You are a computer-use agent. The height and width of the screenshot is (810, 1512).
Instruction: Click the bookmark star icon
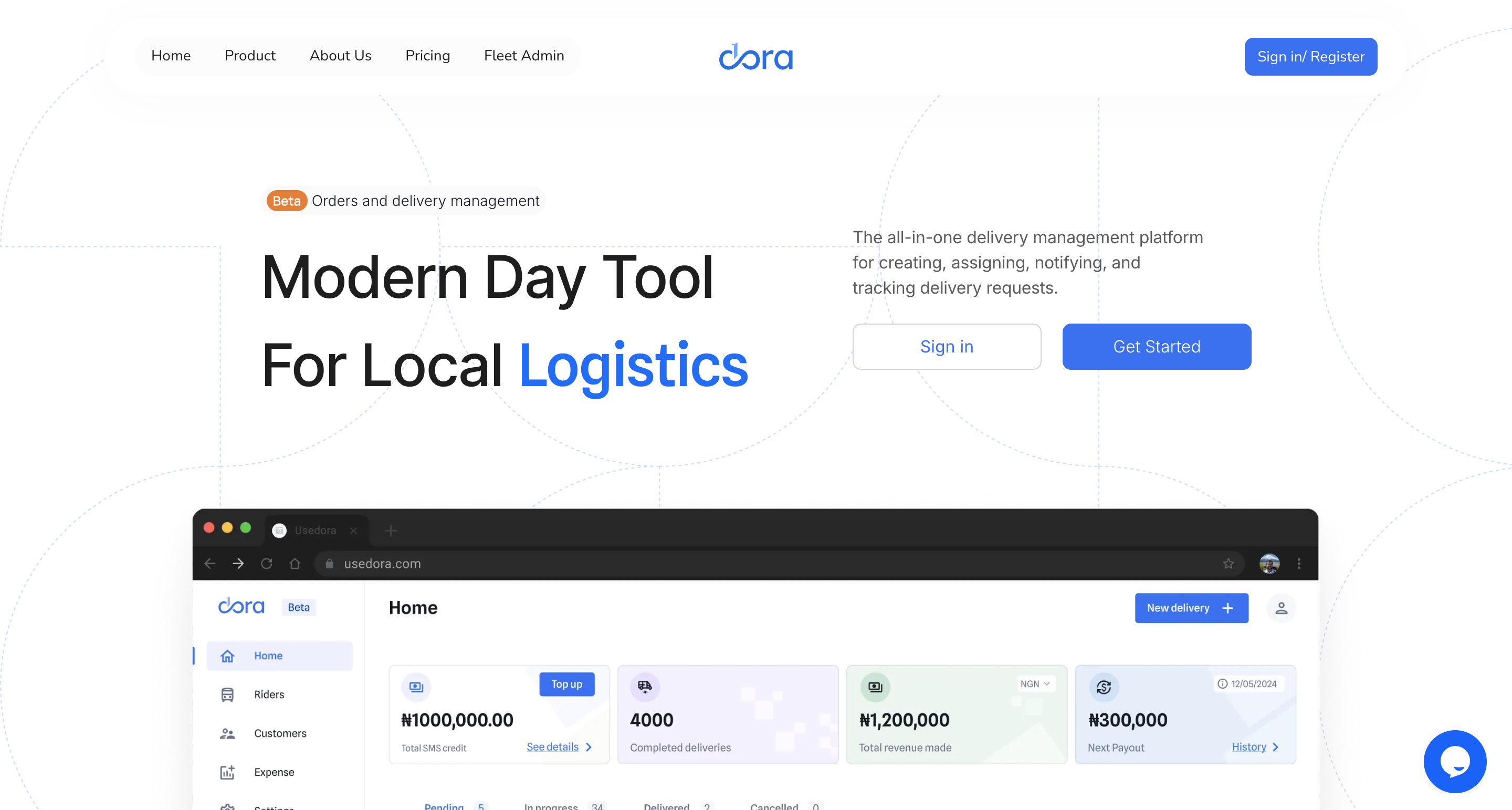point(1228,563)
